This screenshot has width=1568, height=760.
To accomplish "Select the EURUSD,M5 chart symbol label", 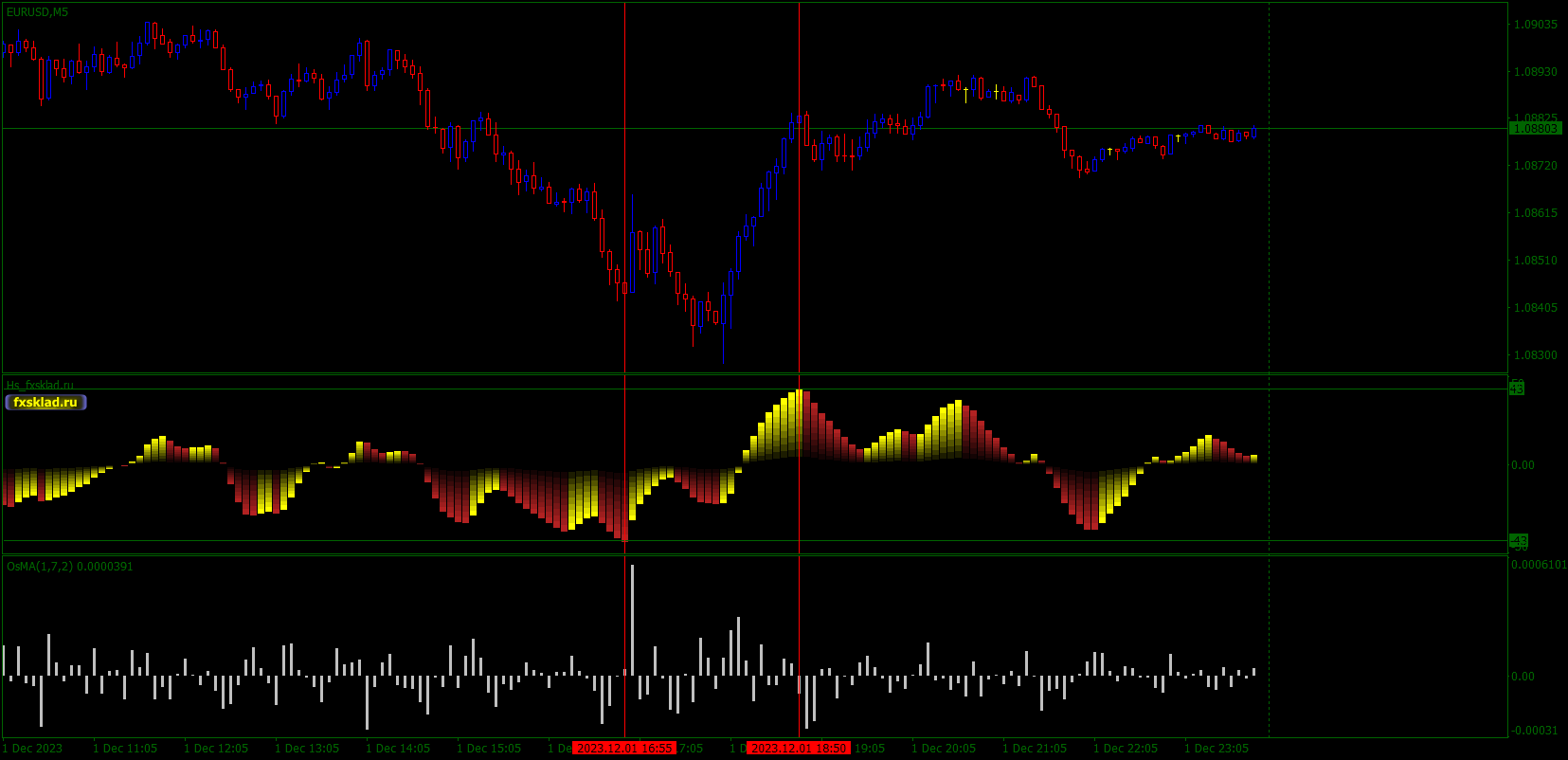I will [x=37, y=12].
